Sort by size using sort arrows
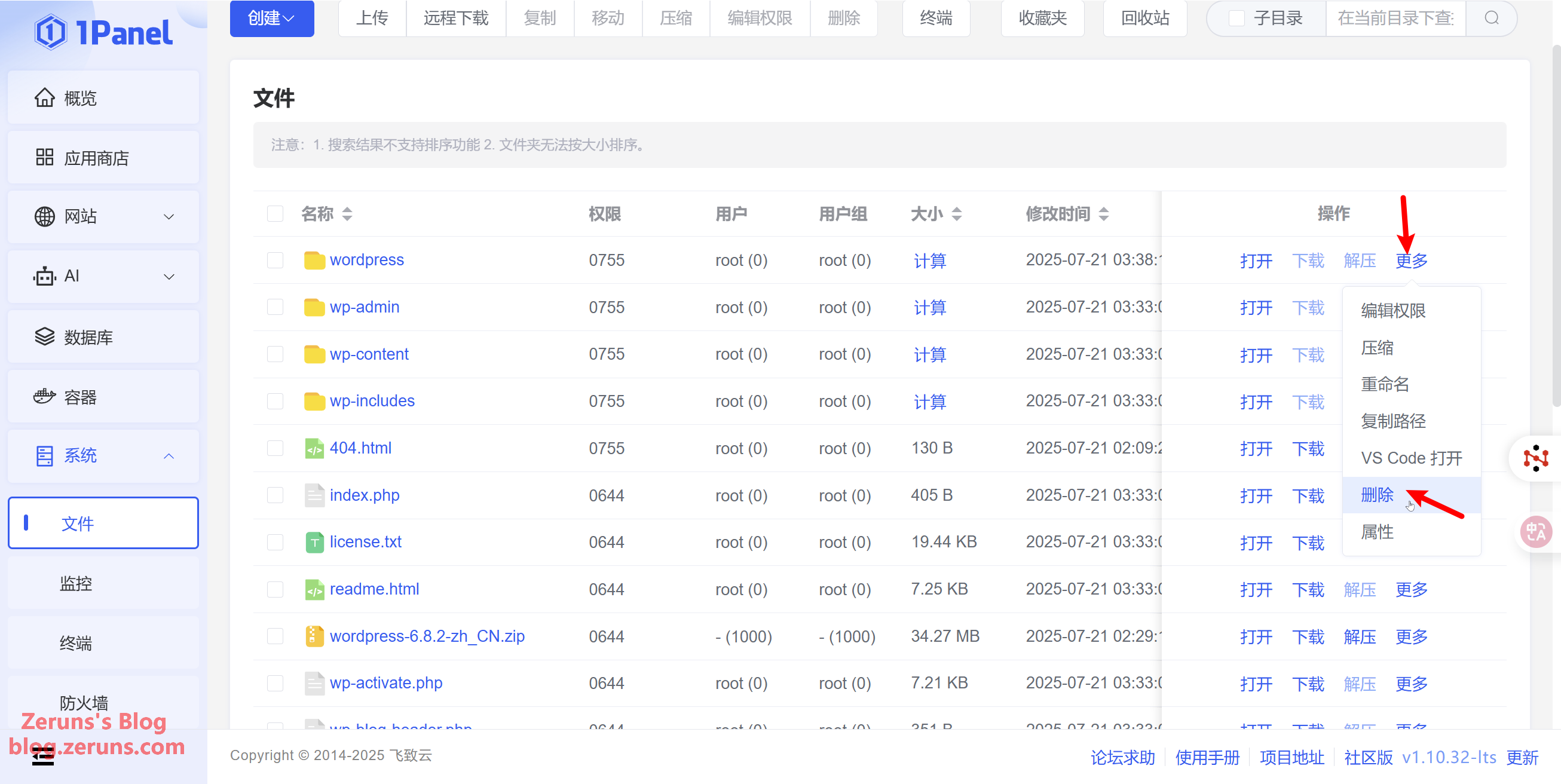This screenshot has width=1561, height=784. pyautogui.click(x=956, y=214)
